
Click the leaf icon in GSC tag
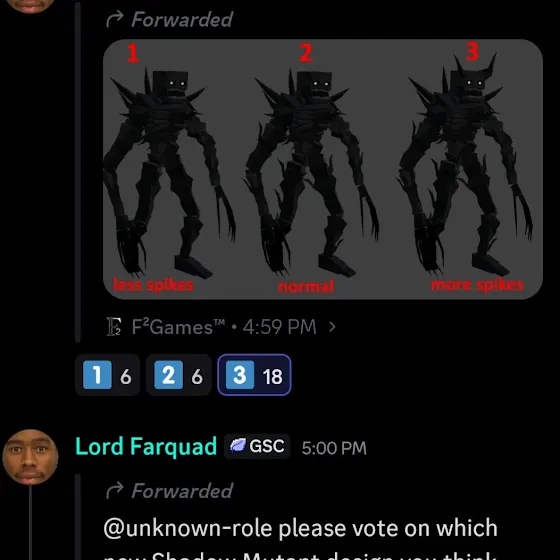pos(238,446)
